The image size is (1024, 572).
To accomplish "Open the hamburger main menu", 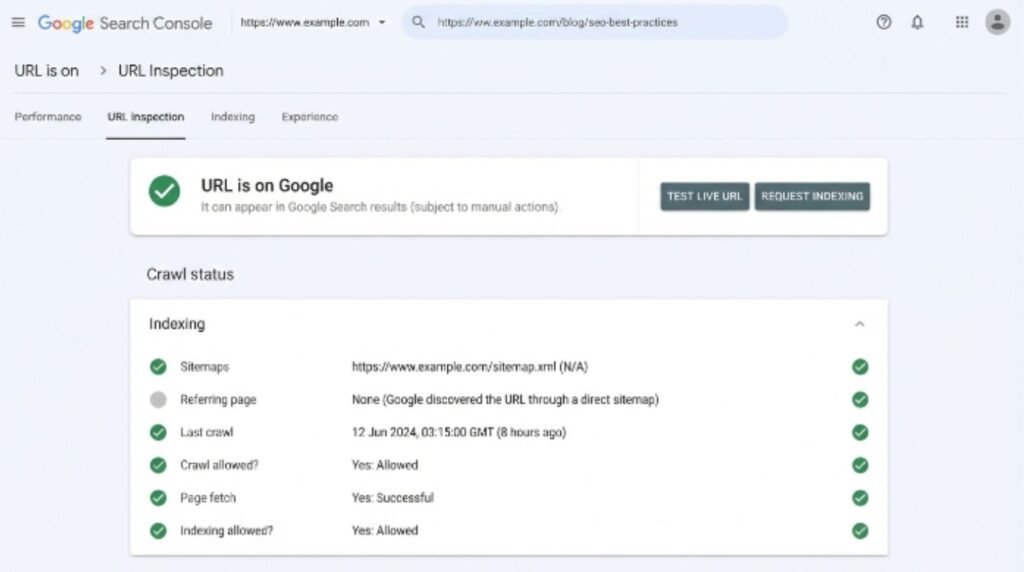I will pos(18,22).
